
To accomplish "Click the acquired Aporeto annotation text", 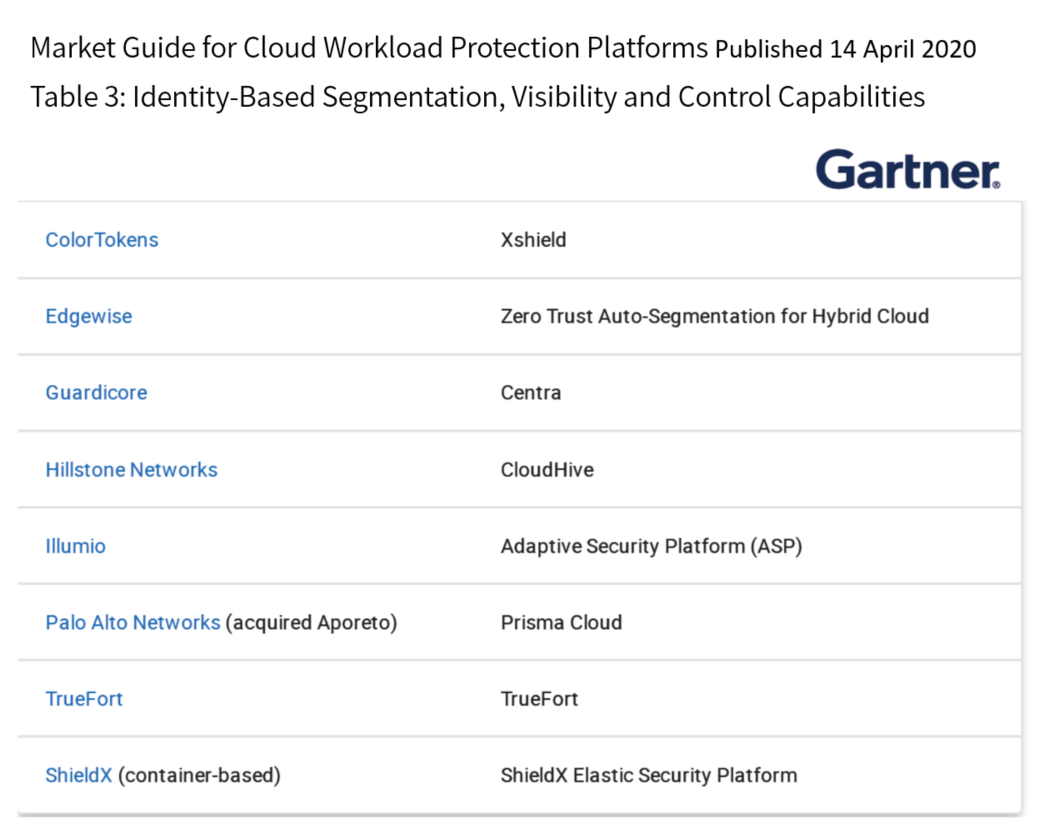I will [308, 622].
